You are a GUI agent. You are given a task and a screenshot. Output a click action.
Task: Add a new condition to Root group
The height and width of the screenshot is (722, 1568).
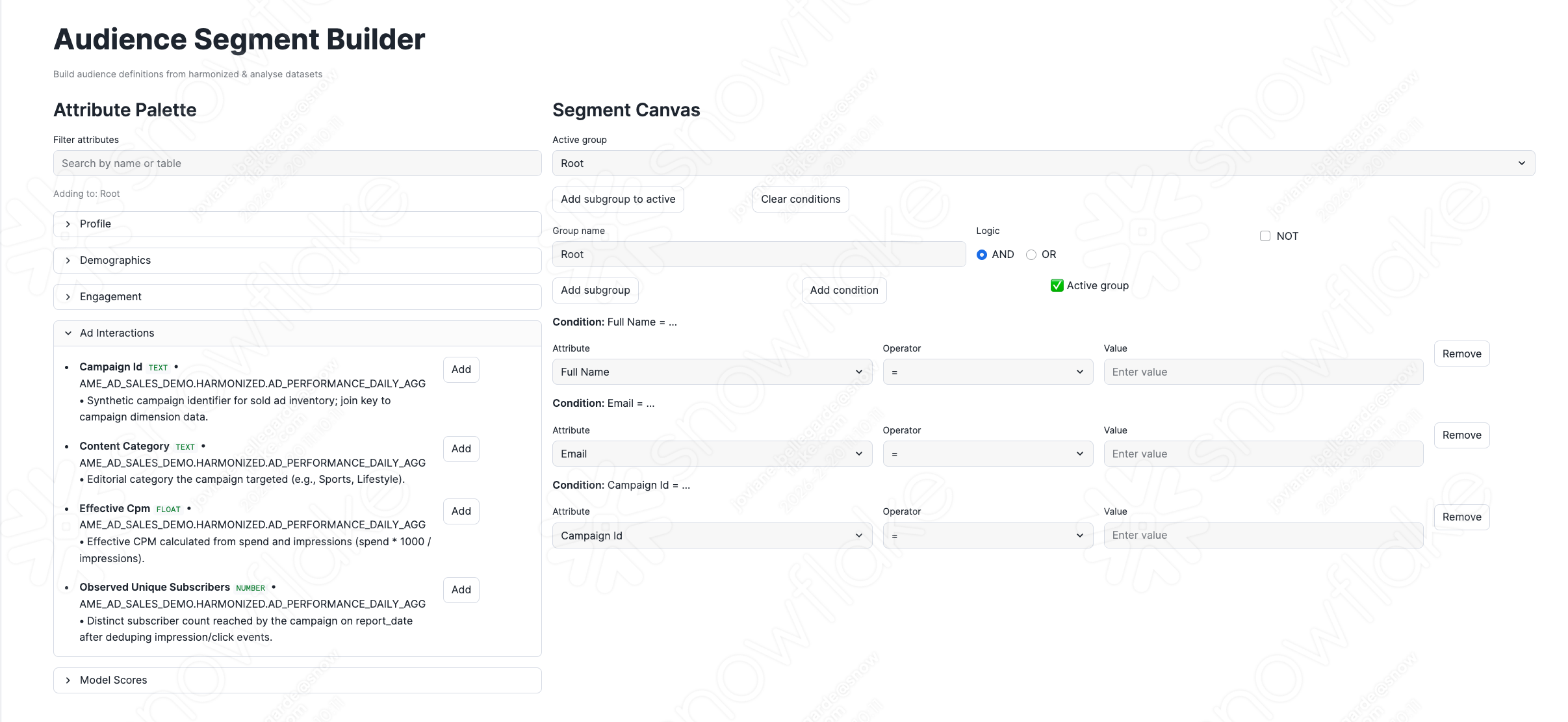[844, 290]
